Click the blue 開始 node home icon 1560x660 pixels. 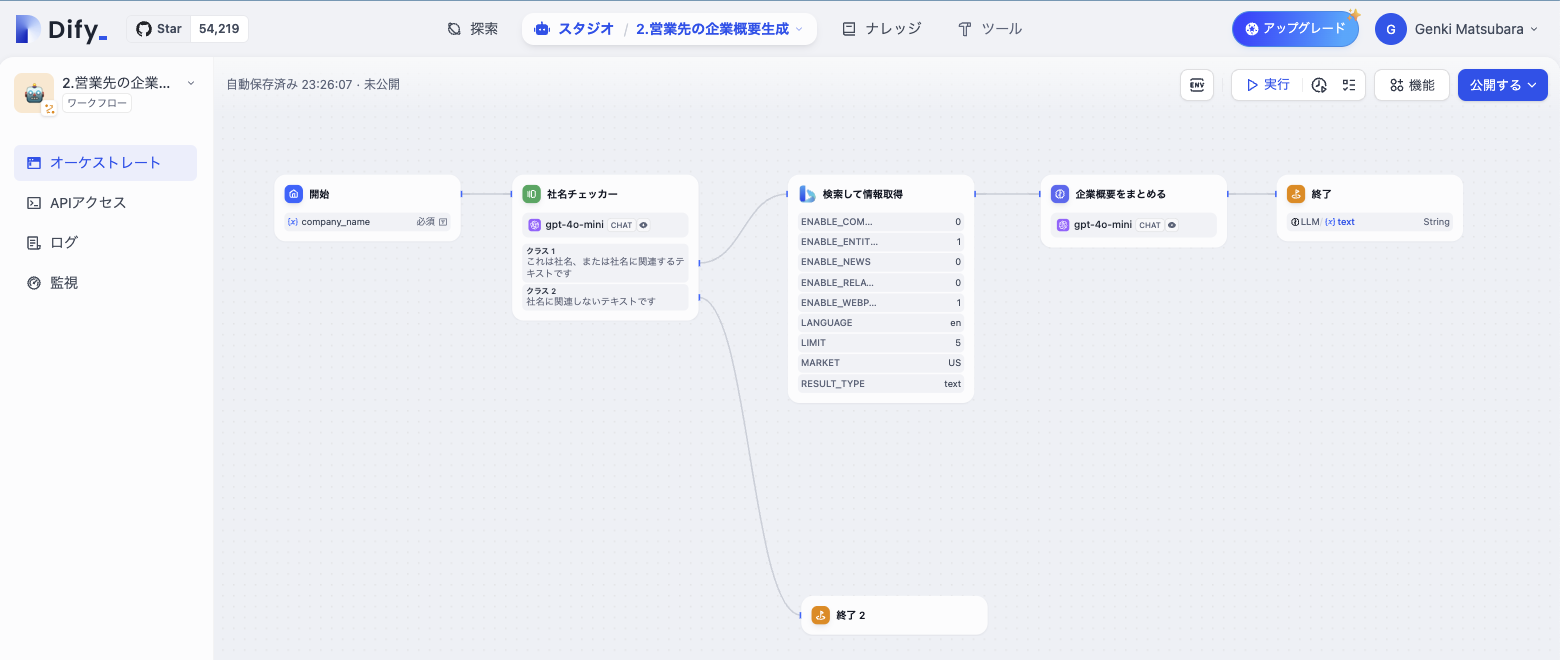[x=293, y=194]
